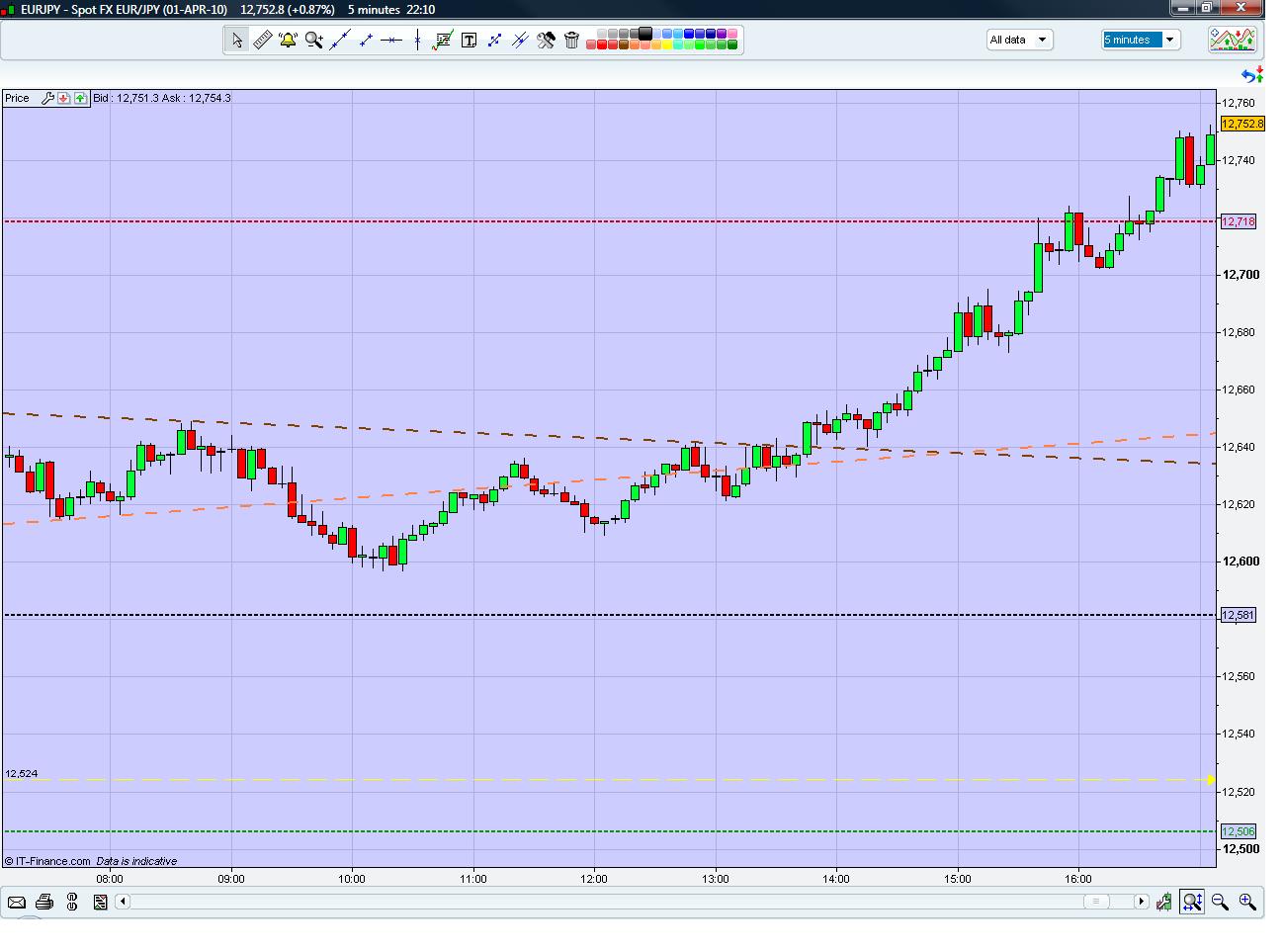Open the indicators chart button
Screen dimensions: 1284x952
[1233, 40]
